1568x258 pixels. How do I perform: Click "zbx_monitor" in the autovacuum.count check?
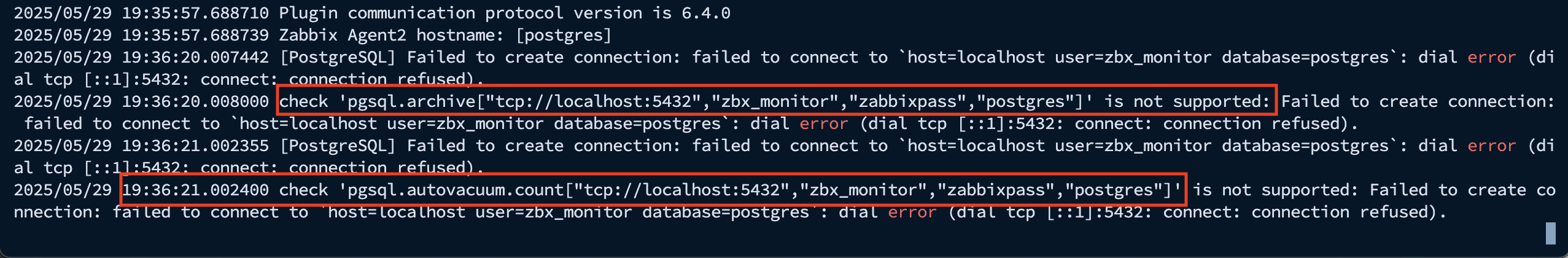(863, 190)
